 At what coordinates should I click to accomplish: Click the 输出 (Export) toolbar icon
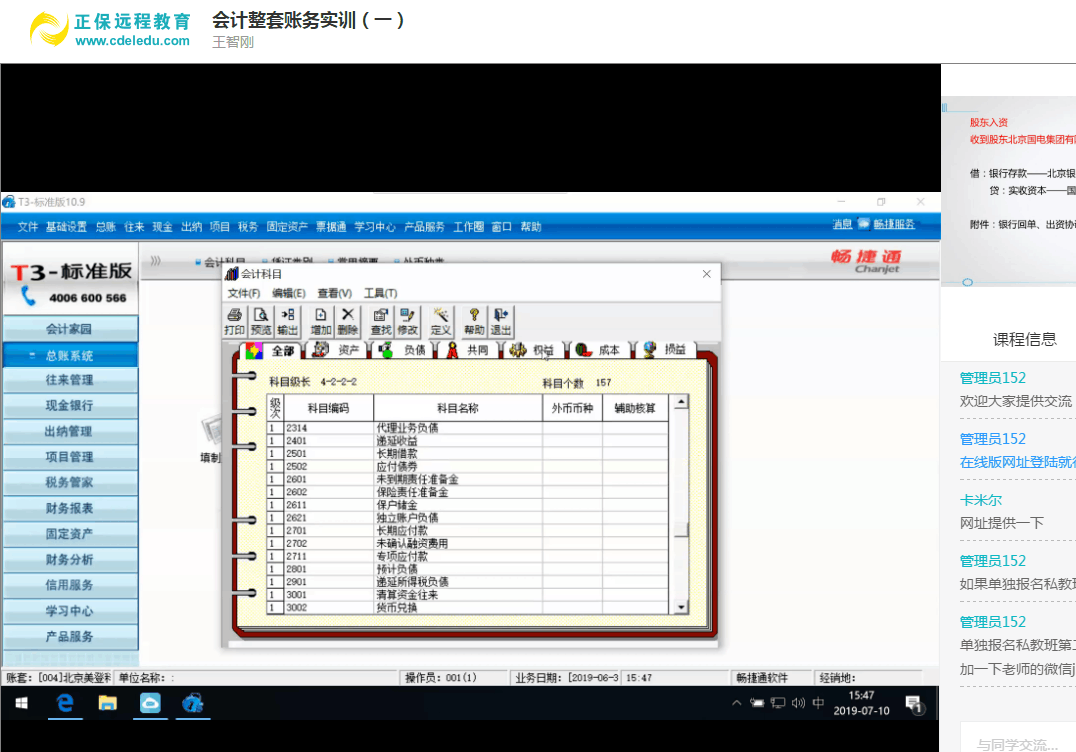pos(288,321)
